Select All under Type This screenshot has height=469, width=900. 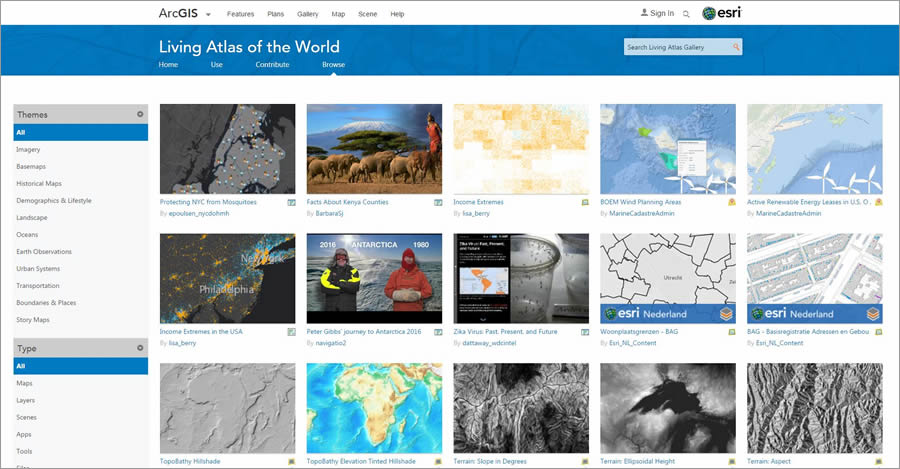click(81, 366)
